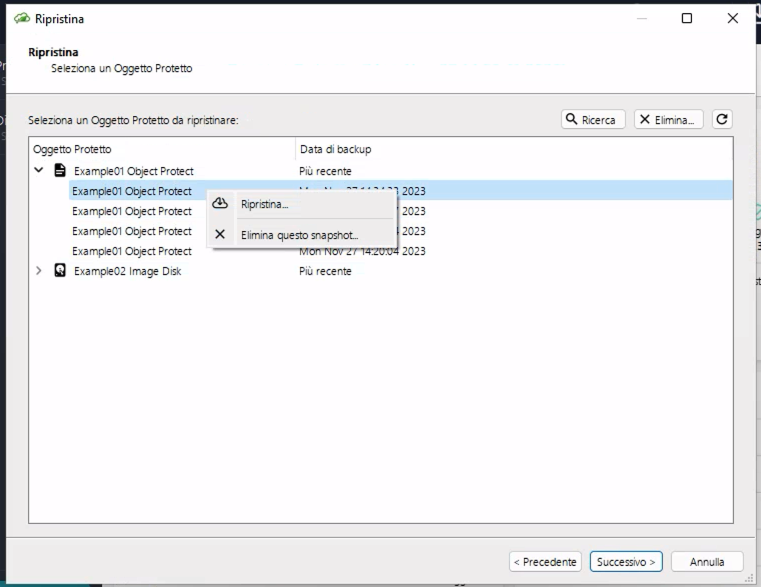Screen dimensions: 761x587
Task: Select the third snapshot under Example01
Action: (x=132, y=231)
